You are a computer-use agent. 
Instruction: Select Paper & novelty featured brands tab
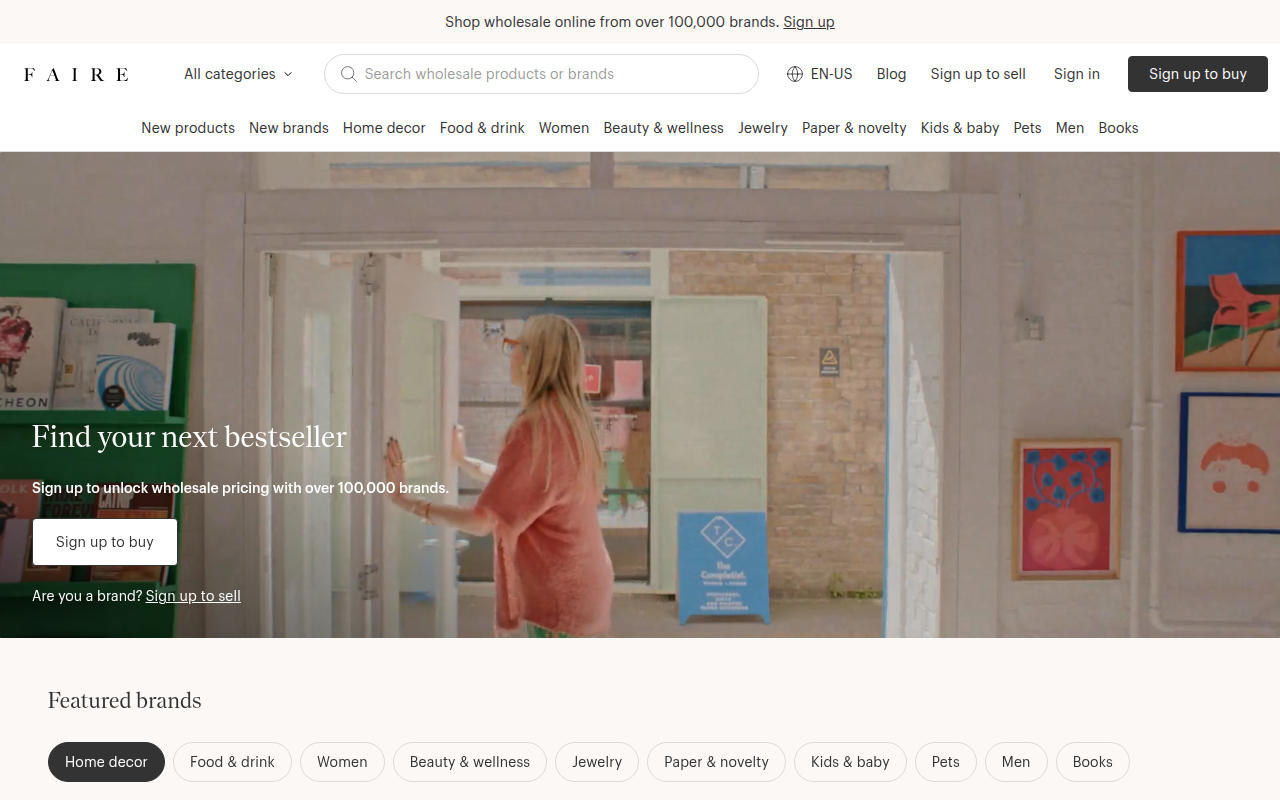point(717,762)
